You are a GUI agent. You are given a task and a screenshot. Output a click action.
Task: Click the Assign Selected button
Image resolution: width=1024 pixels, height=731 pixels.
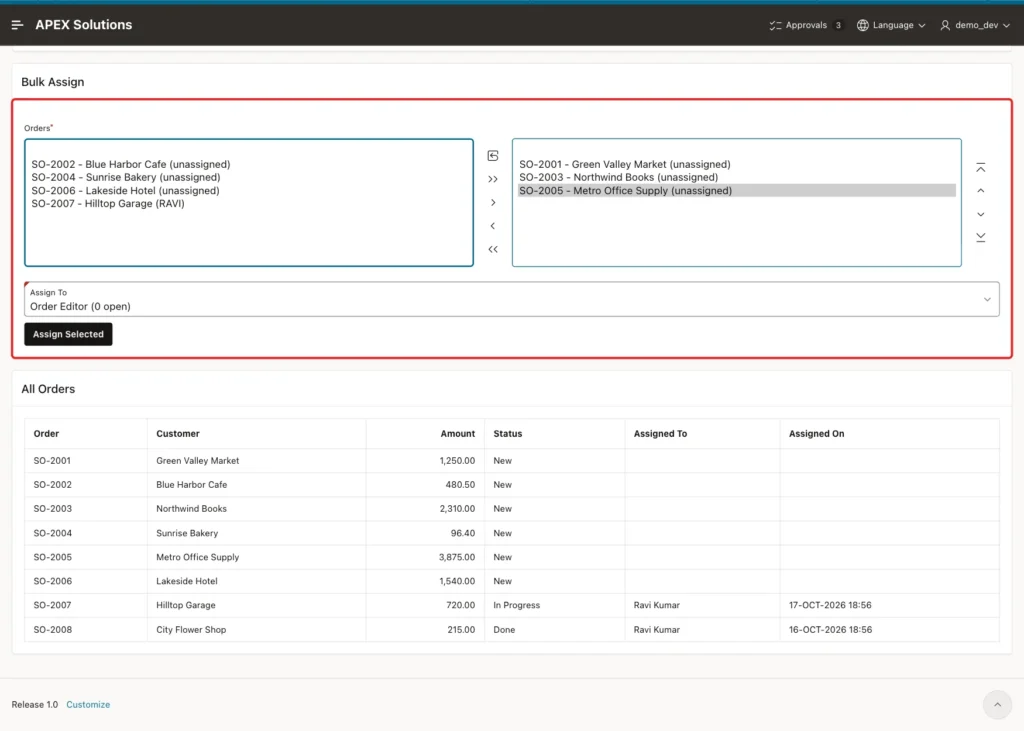point(68,334)
